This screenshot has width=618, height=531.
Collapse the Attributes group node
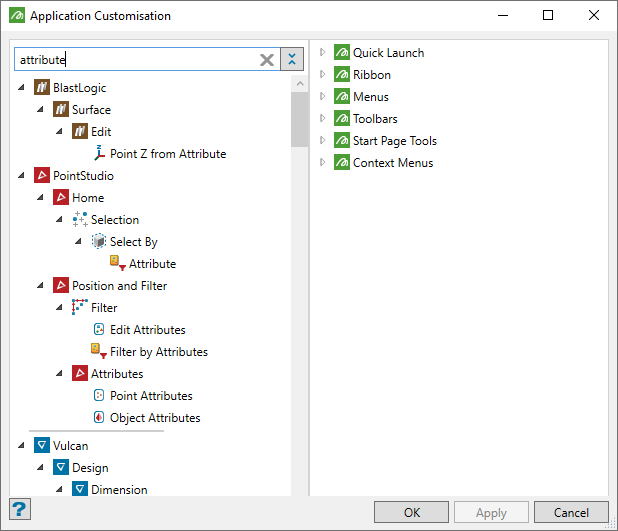tap(59, 373)
